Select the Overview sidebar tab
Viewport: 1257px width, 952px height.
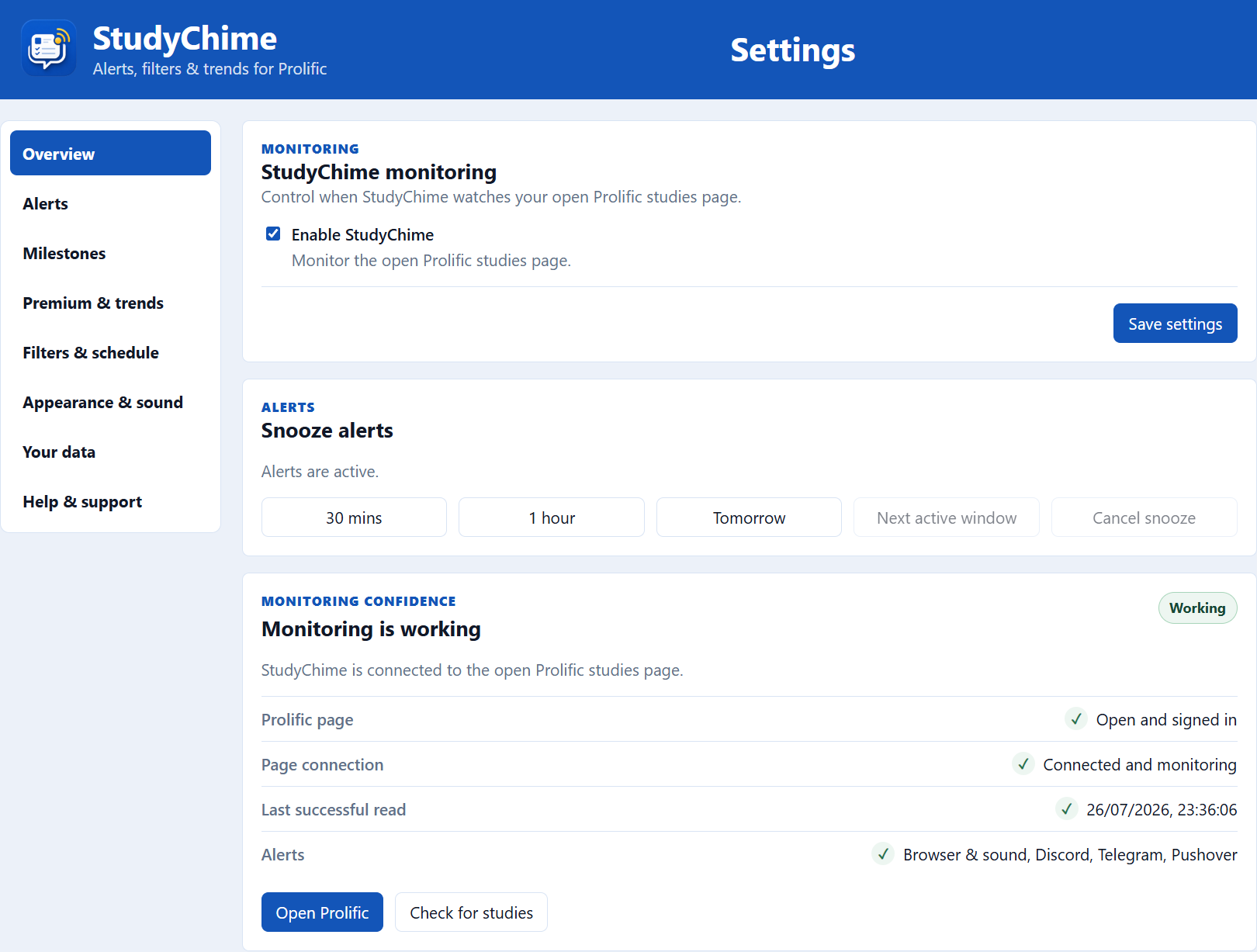coord(110,153)
